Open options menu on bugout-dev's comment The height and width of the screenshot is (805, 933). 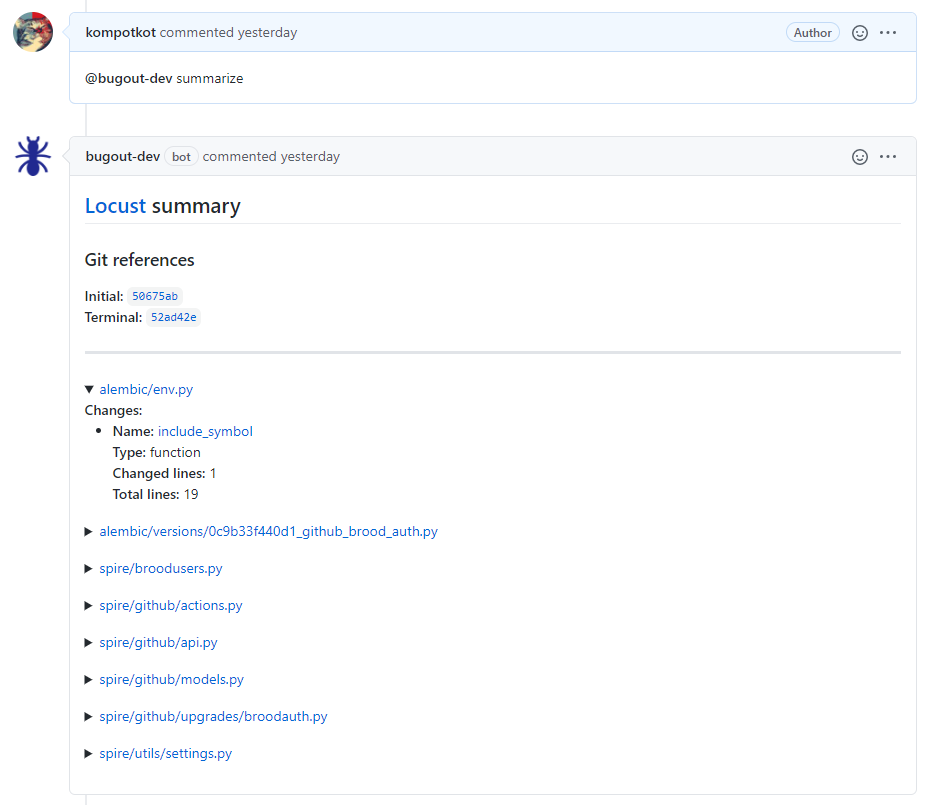tap(888, 156)
